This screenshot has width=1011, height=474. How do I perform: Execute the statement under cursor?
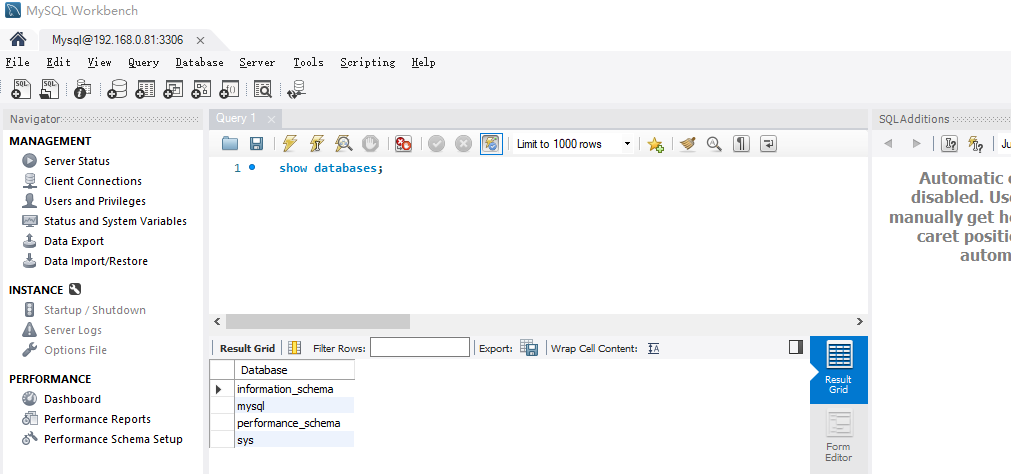pos(317,144)
